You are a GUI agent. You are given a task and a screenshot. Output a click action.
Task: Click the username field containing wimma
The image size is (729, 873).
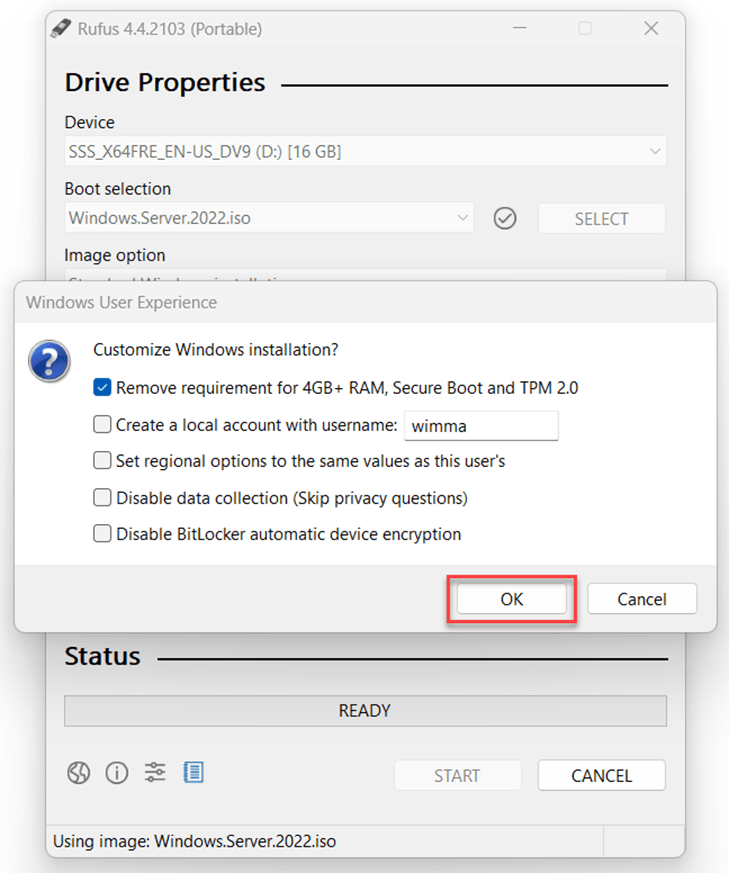[480, 425]
